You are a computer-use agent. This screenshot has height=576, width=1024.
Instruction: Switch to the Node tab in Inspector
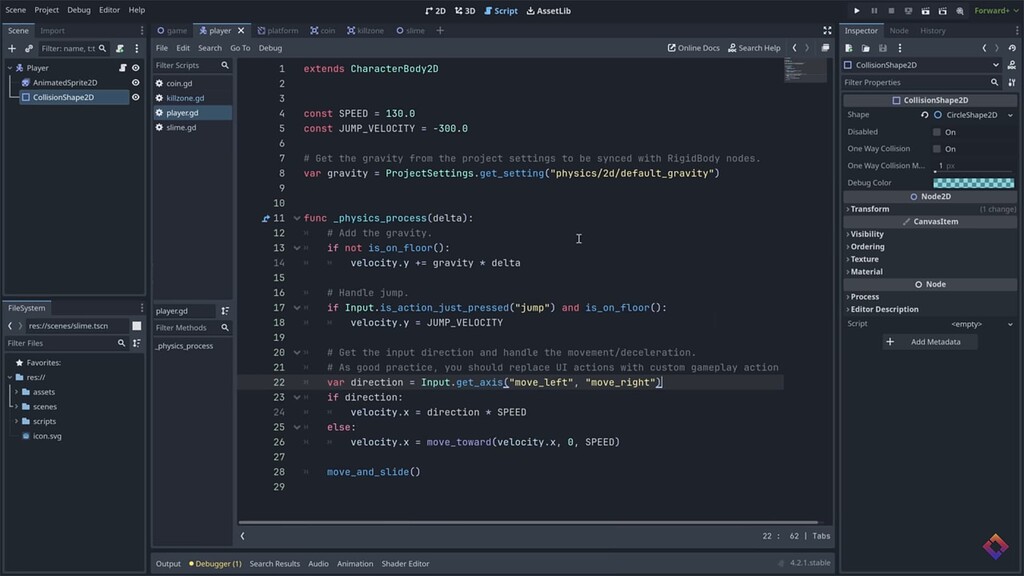tap(898, 30)
